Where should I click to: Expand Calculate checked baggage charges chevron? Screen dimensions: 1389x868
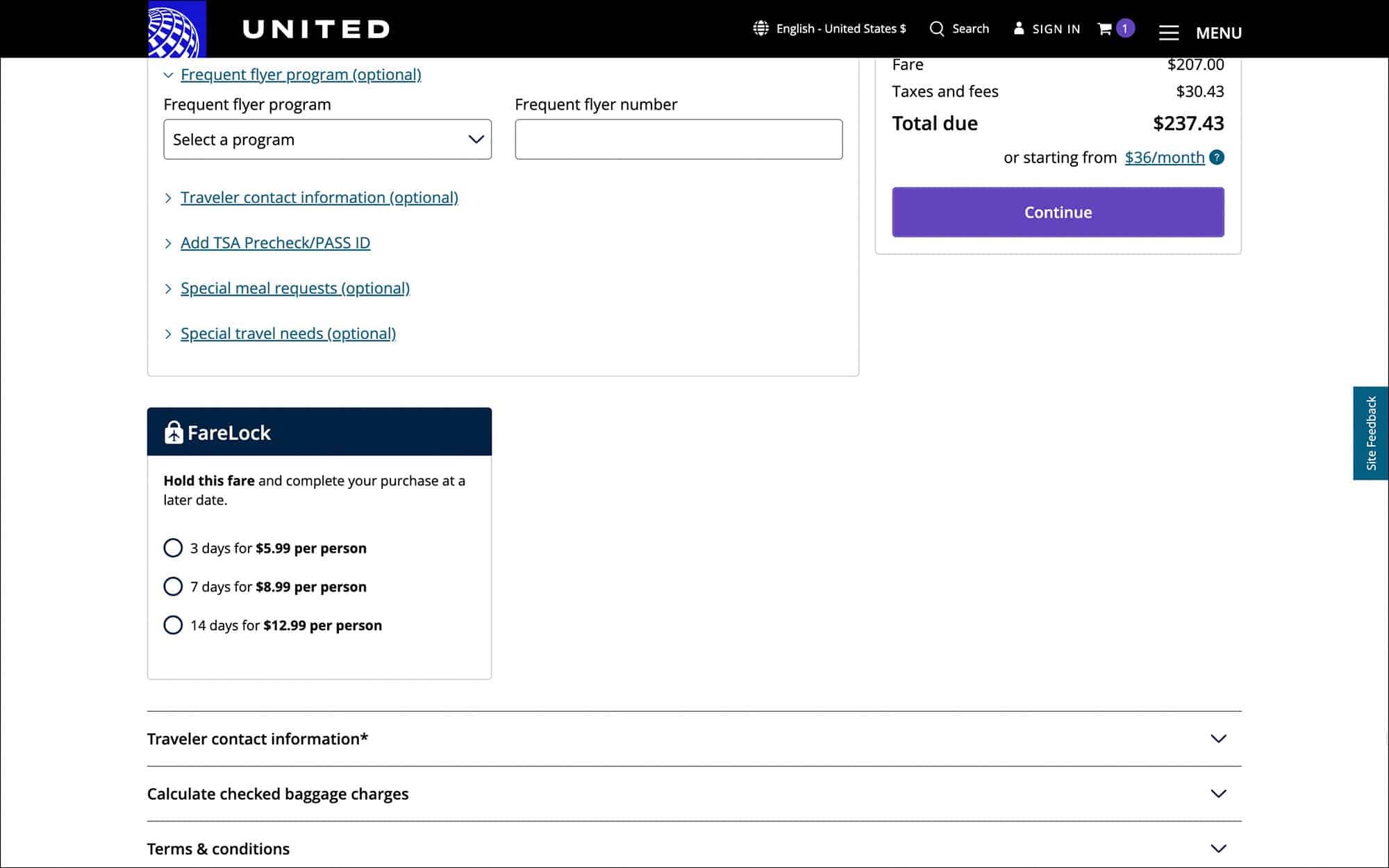pyautogui.click(x=1218, y=793)
